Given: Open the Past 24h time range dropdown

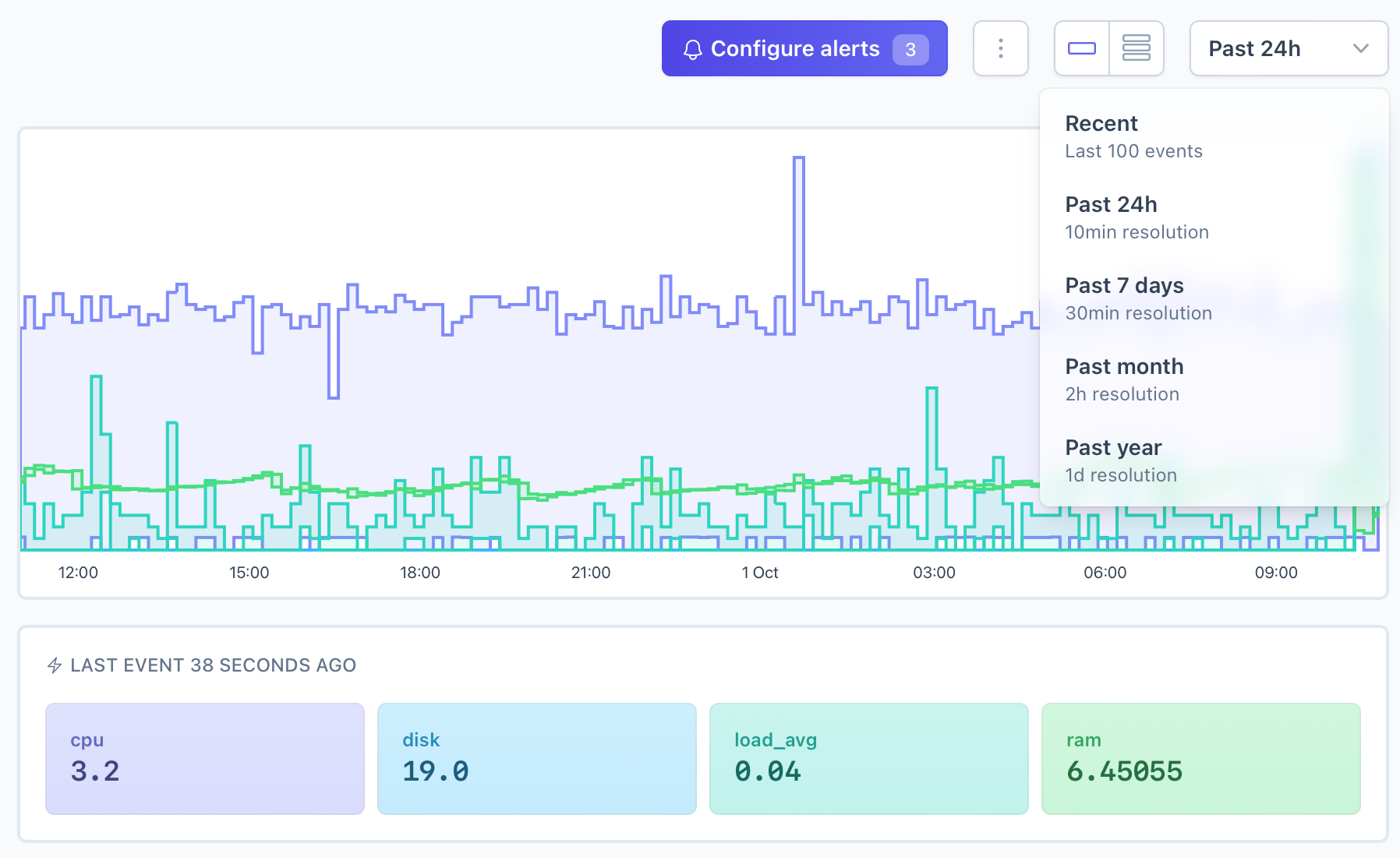Looking at the screenshot, I should click(1289, 48).
